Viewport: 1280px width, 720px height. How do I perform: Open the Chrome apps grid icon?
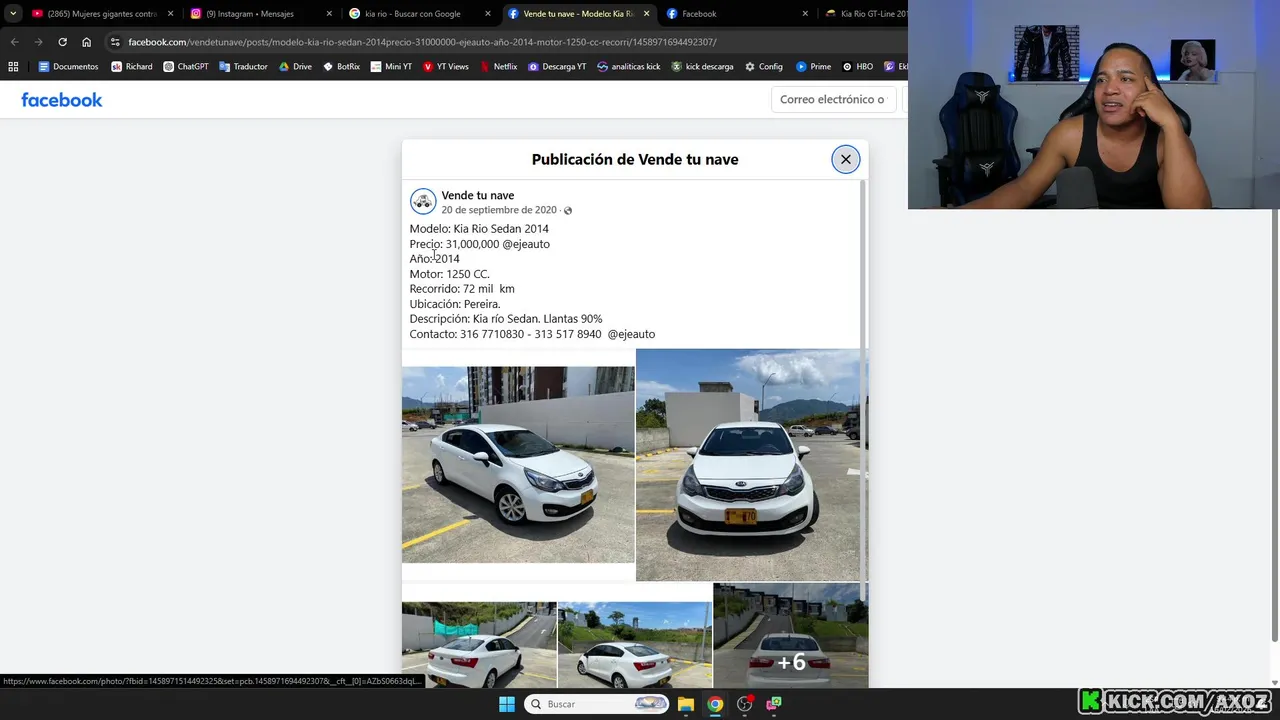pos(13,67)
